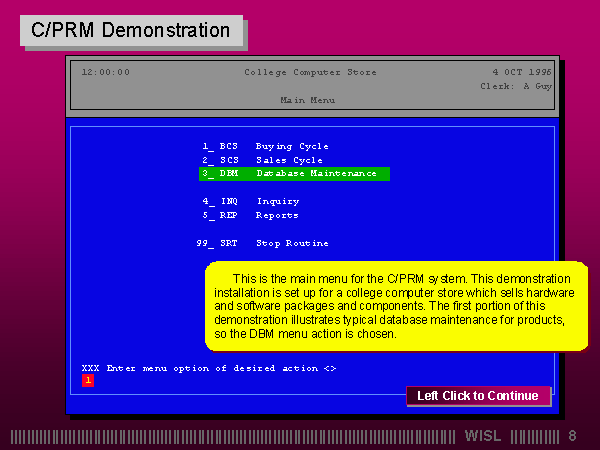Screen dimensions: 600x450
Task: Click the short striped bar right of WISL
Action: point(536,436)
